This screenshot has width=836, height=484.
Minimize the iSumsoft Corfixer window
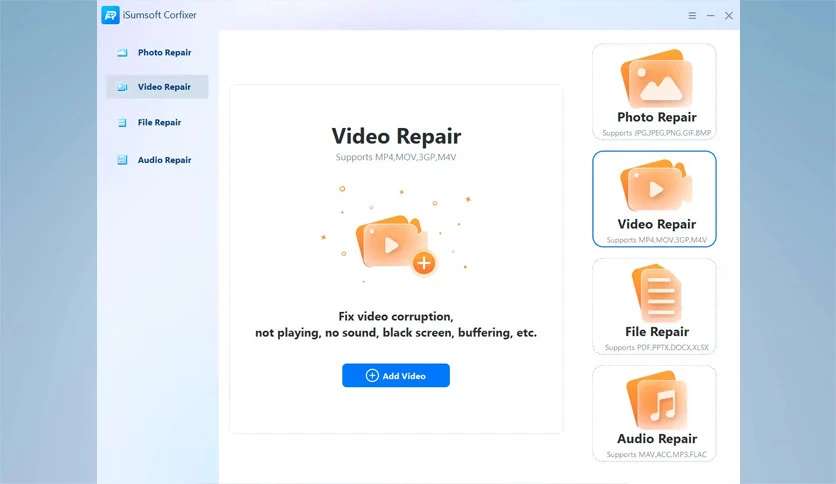click(711, 16)
